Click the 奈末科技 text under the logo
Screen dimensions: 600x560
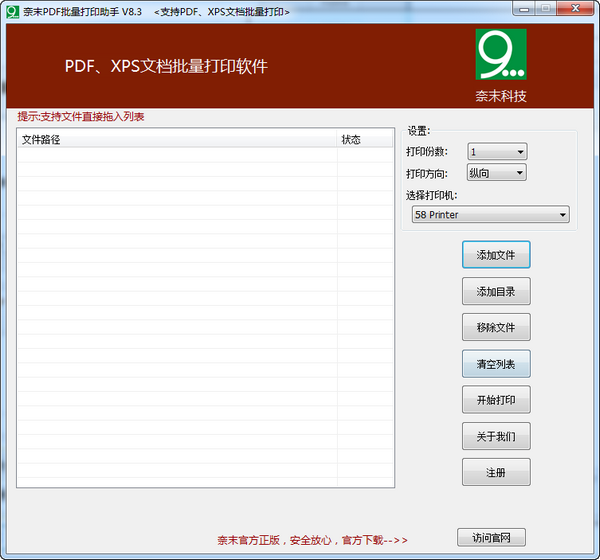click(501, 96)
